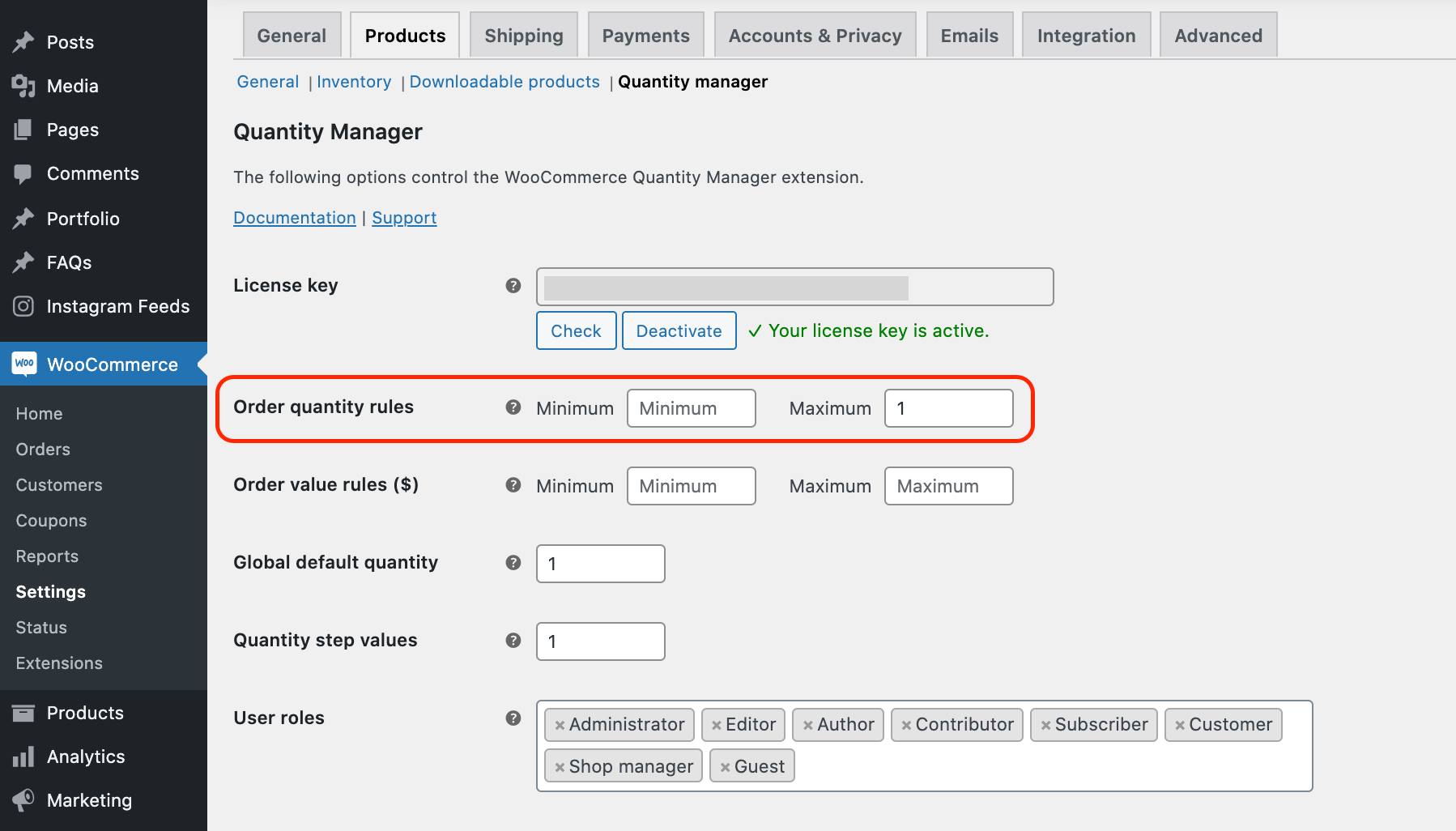The height and width of the screenshot is (831, 1456).
Task: Click the Deactivate license button
Action: 679,330
